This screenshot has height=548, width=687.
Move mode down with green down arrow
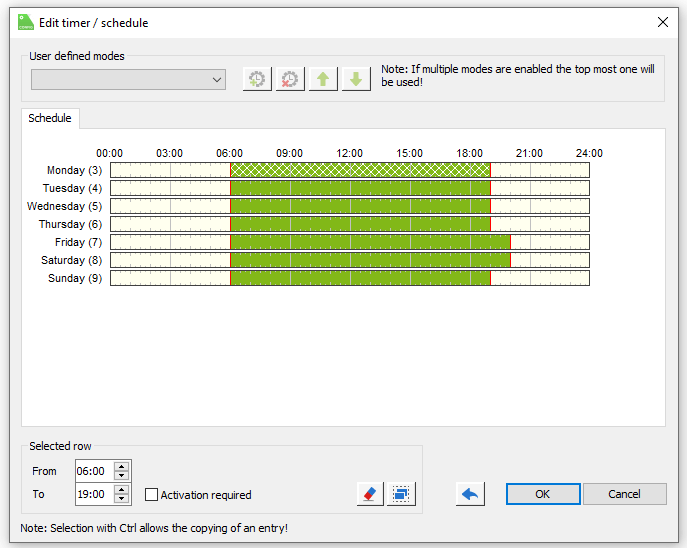pyautogui.click(x=354, y=80)
